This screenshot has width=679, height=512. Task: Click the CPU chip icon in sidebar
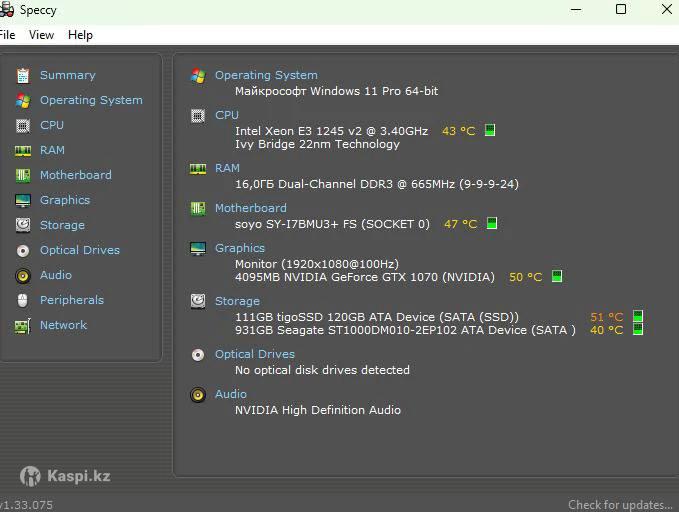point(22,125)
